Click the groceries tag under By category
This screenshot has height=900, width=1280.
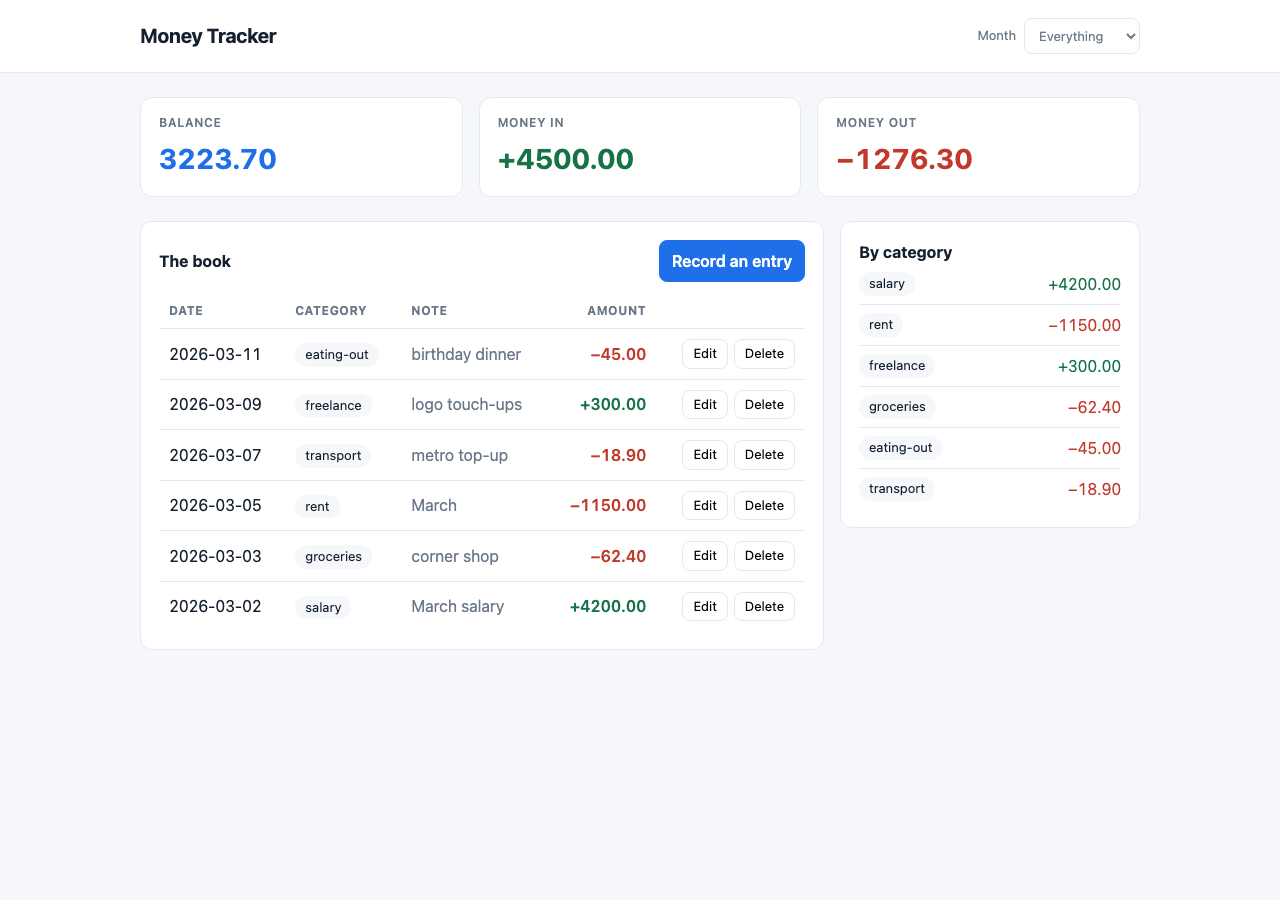(897, 407)
